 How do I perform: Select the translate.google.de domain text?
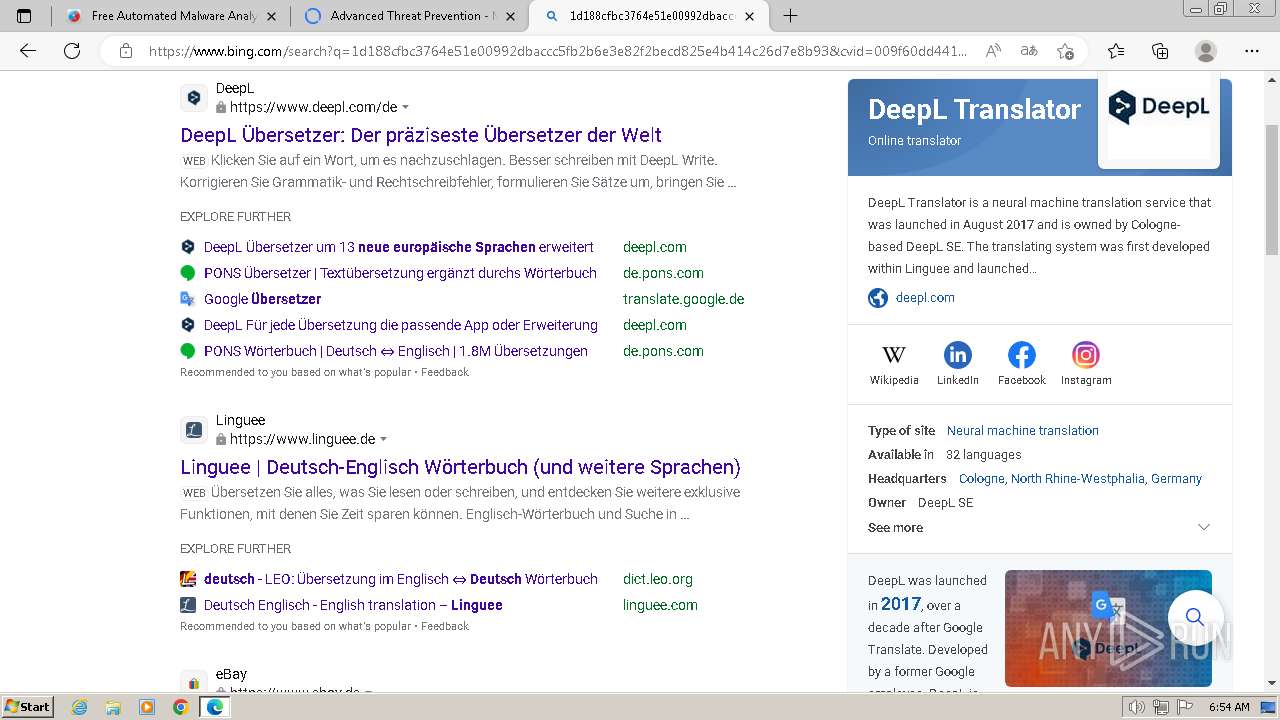coord(683,299)
